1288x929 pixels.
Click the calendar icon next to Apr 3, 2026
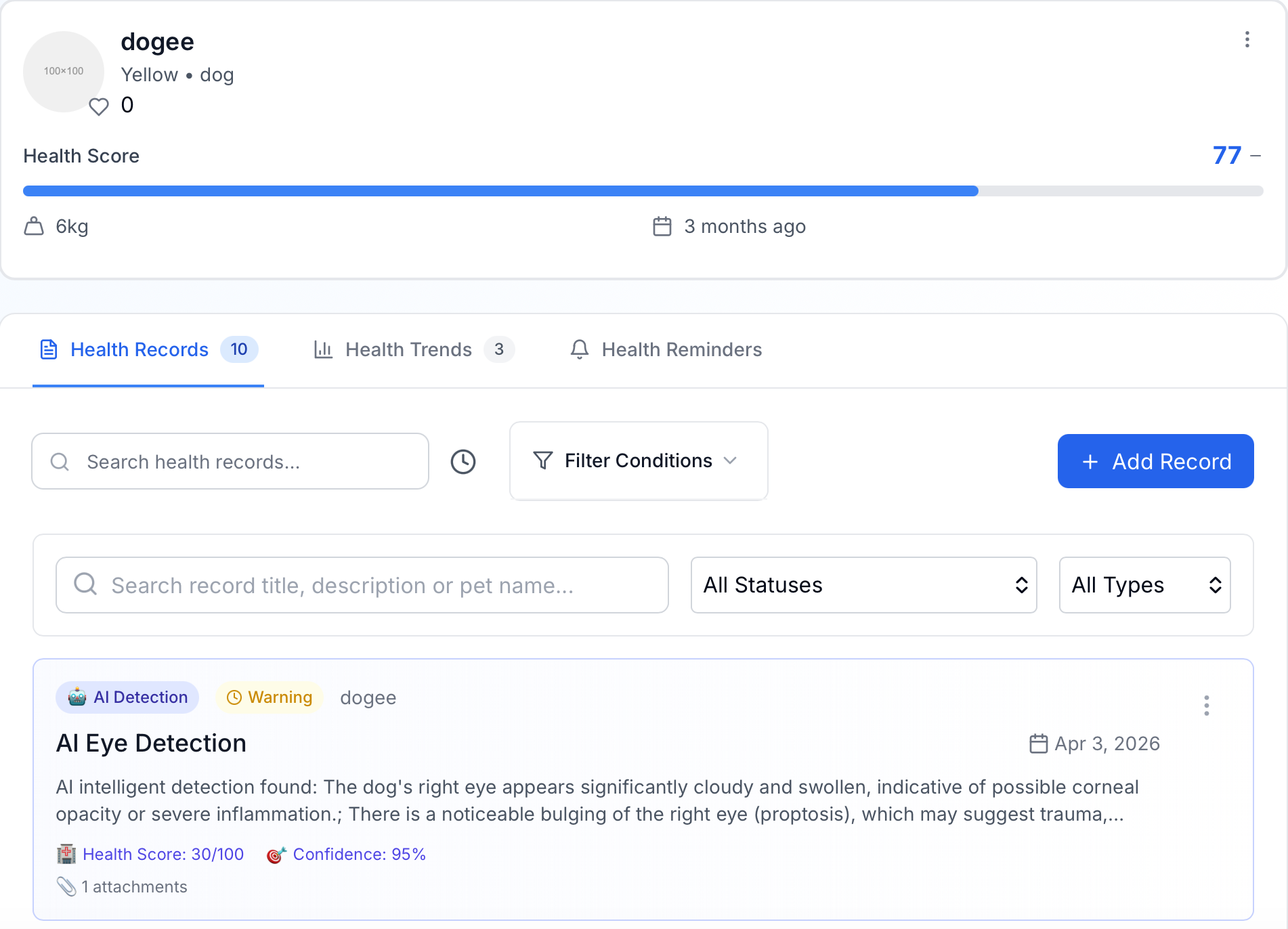point(1038,743)
